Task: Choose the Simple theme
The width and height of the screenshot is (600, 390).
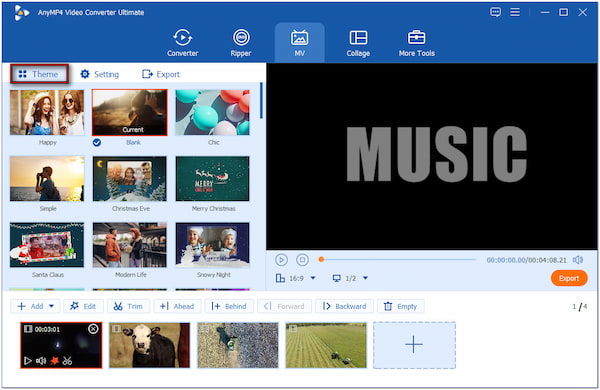Action: 47,178
